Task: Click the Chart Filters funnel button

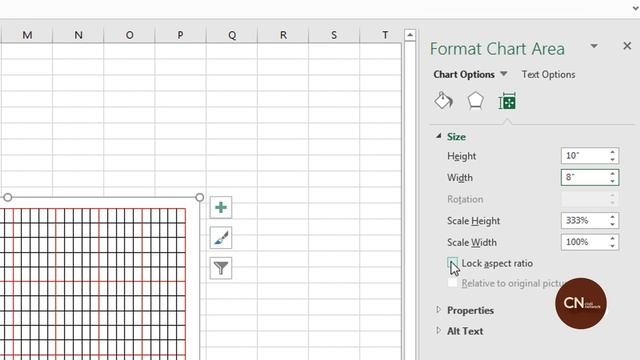Action: click(x=221, y=268)
